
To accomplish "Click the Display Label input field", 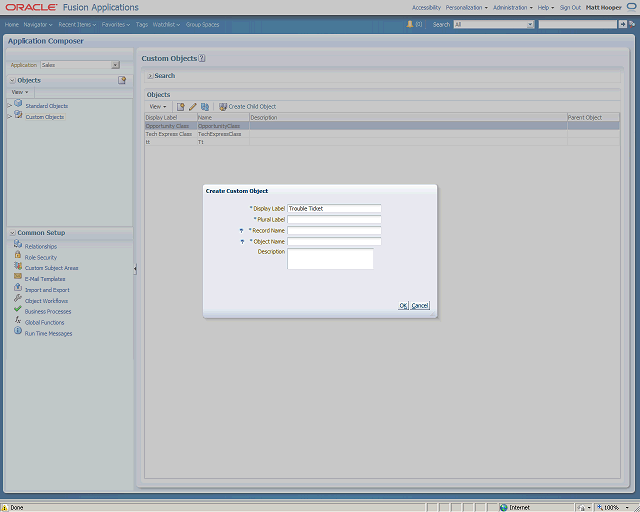I will click(x=334, y=209).
